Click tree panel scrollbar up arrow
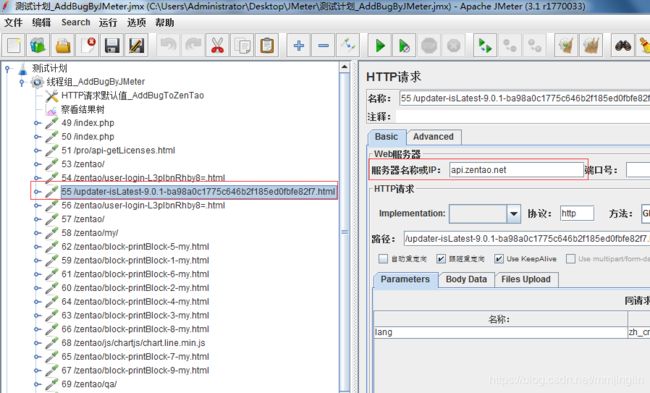Image resolution: width=650 pixels, height=393 pixels. click(x=344, y=67)
